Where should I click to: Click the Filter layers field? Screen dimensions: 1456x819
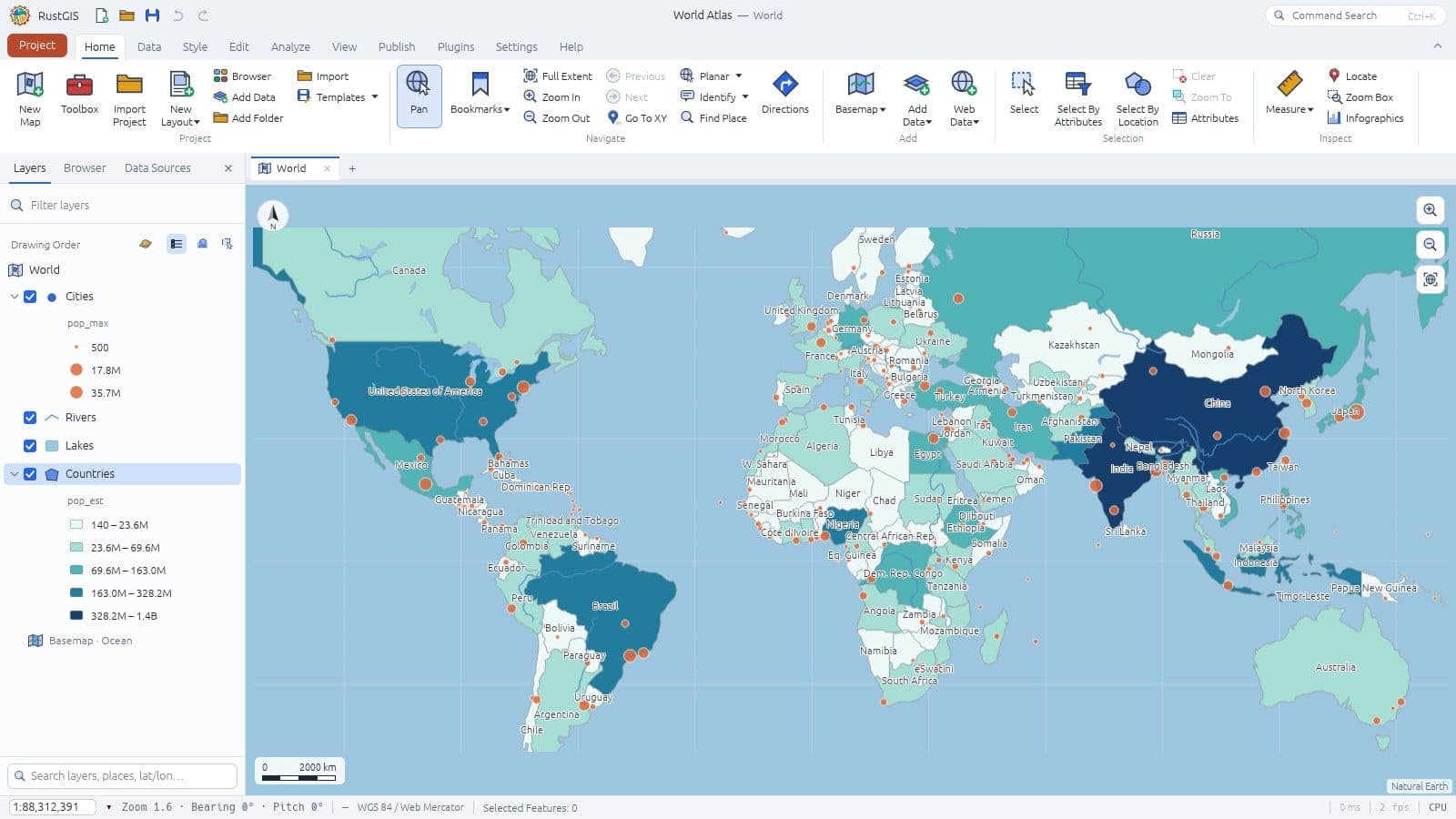tap(122, 206)
